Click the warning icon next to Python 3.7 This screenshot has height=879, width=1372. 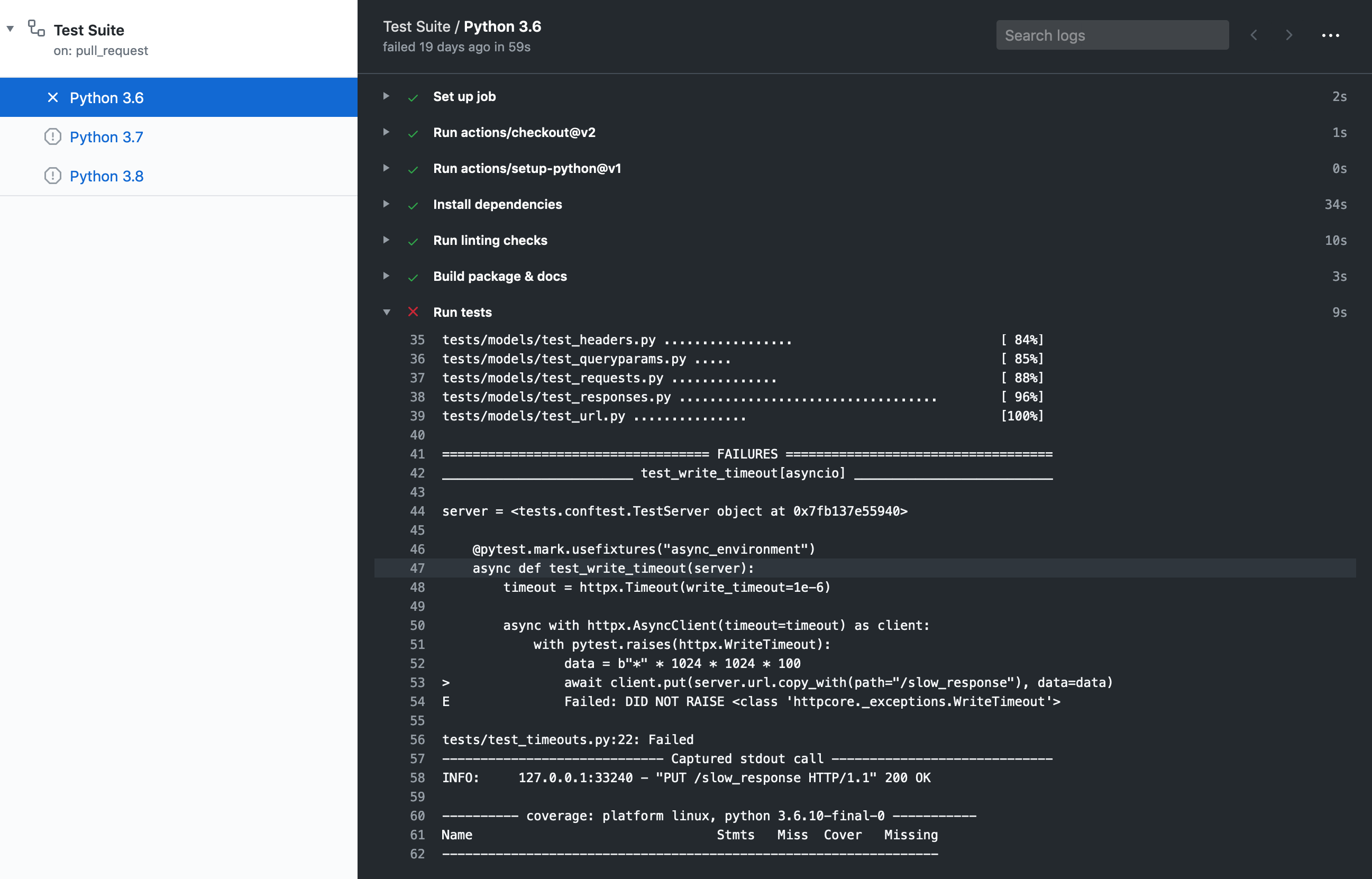pos(52,137)
